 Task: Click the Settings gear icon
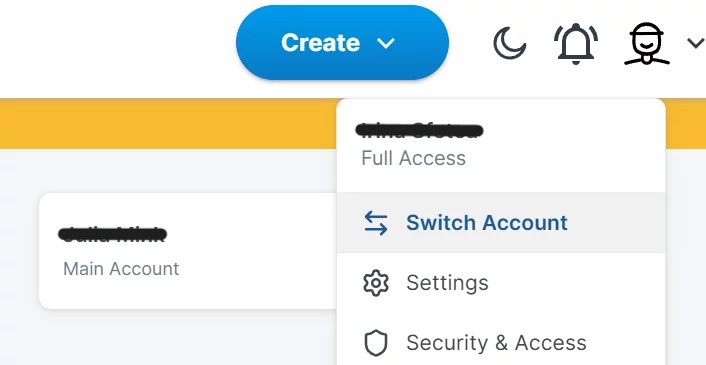click(x=376, y=283)
